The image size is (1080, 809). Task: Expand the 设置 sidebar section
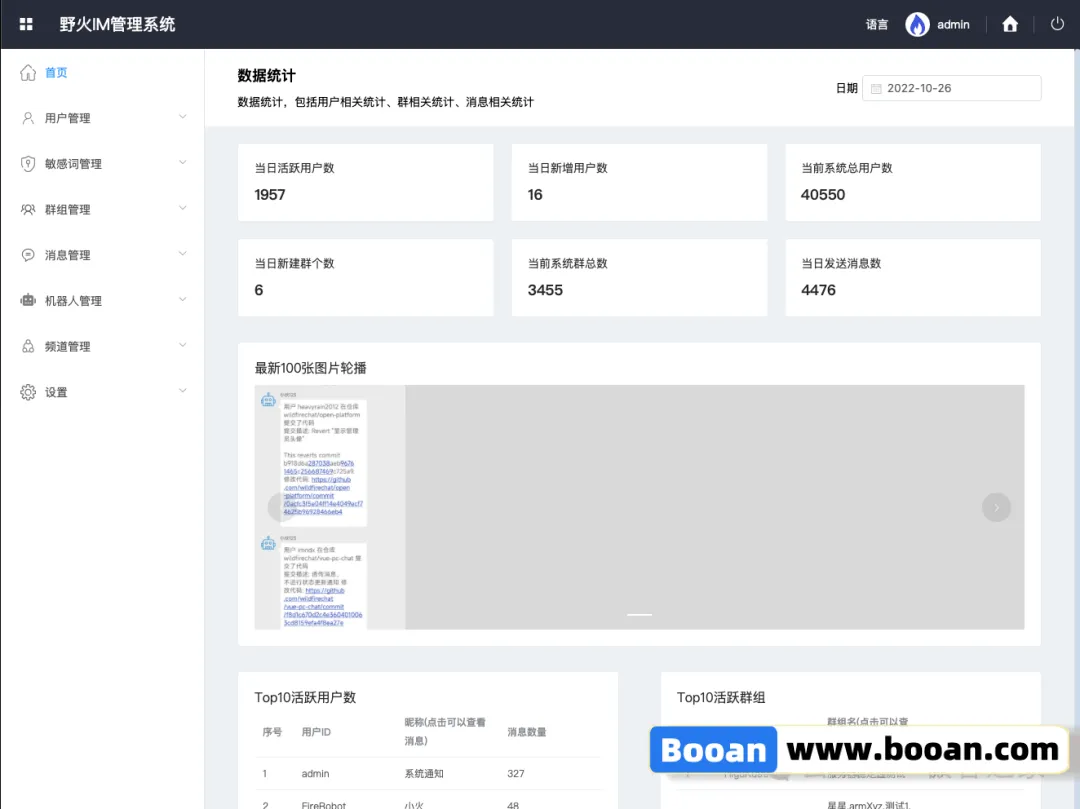[x=183, y=391]
